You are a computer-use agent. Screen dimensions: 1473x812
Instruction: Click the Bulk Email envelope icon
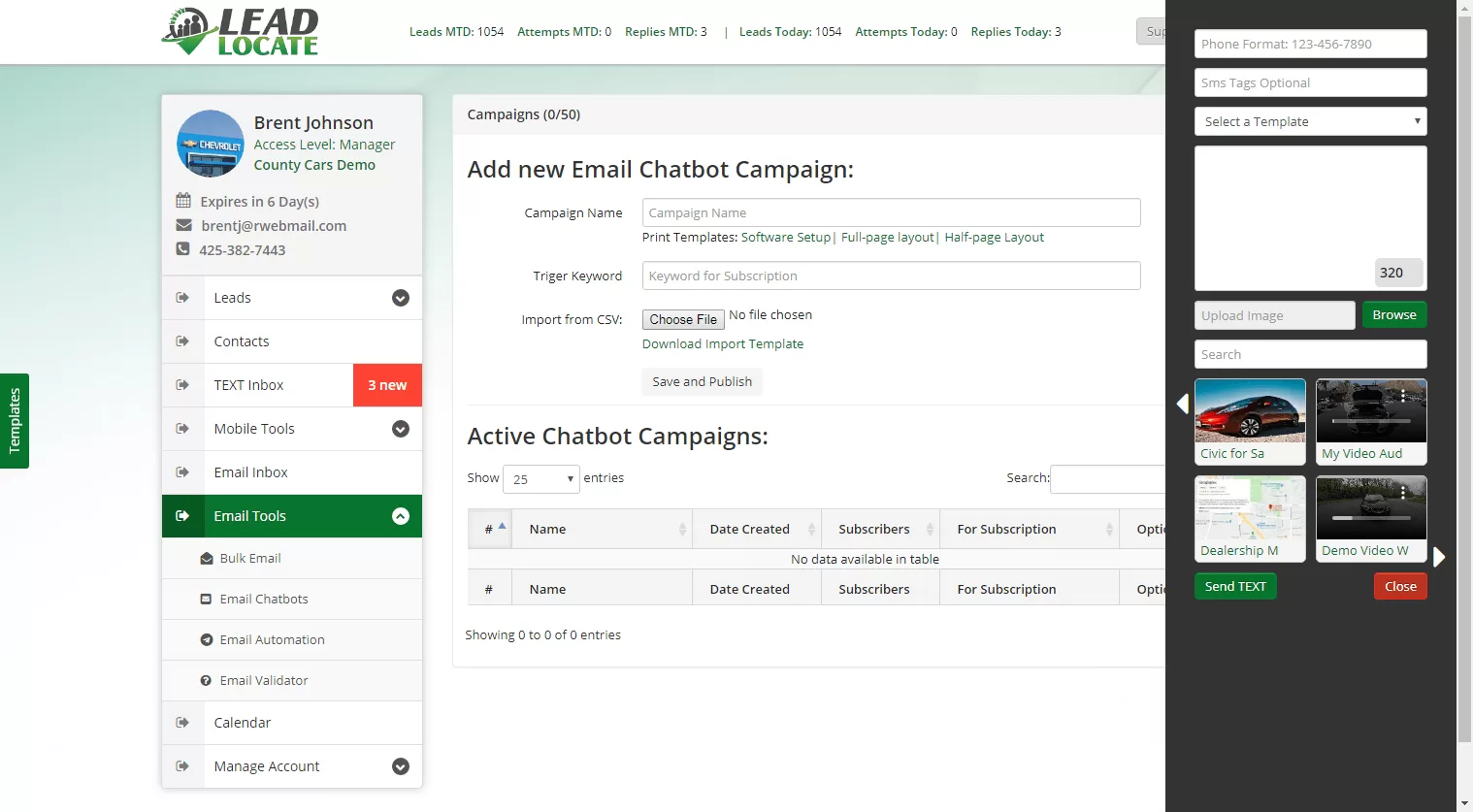(x=207, y=559)
